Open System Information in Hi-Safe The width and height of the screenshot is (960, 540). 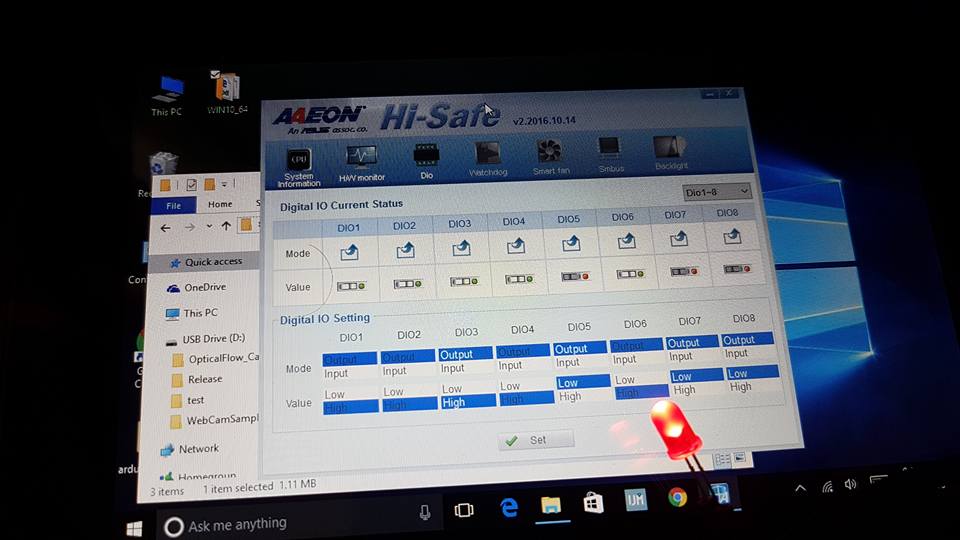click(x=299, y=167)
